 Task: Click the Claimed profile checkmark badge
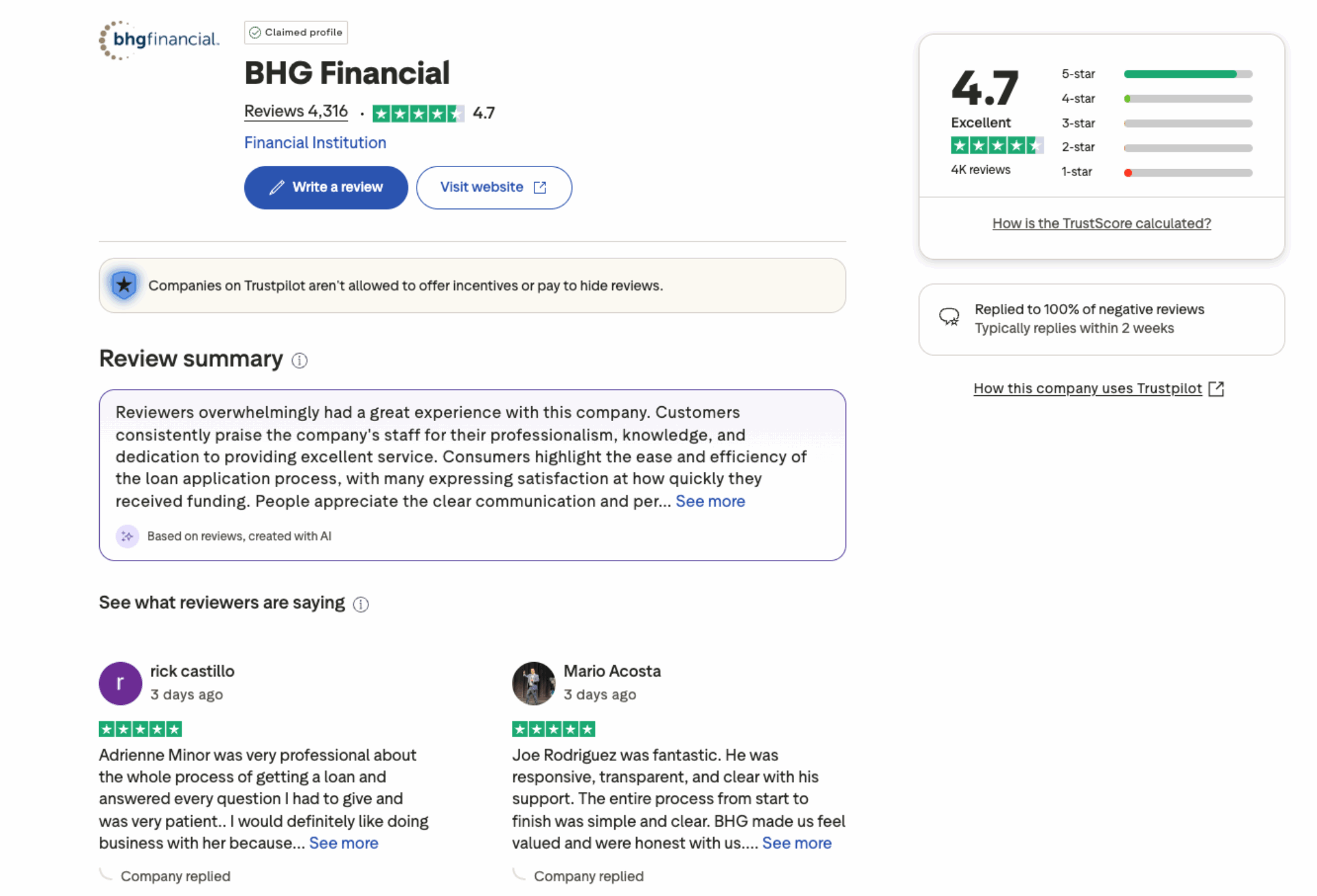click(255, 32)
